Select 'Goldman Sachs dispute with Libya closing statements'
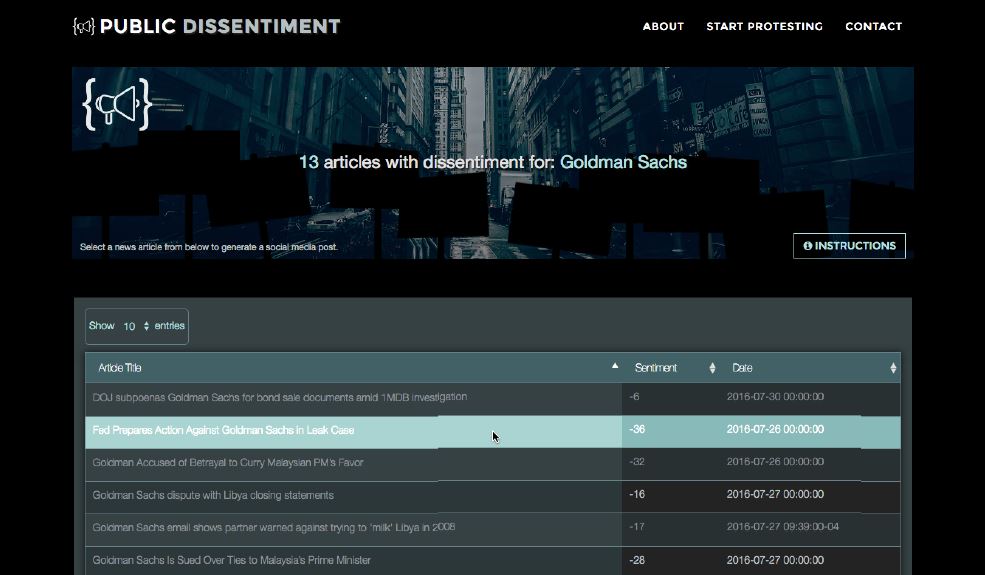Screen dimensions: 985x575 (213, 495)
